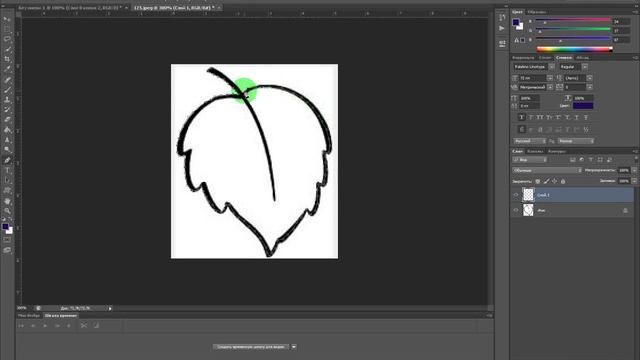This screenshot has height=360, width=640.
Task: Open the layer blend mode dropdown
Action: point(547,170)
